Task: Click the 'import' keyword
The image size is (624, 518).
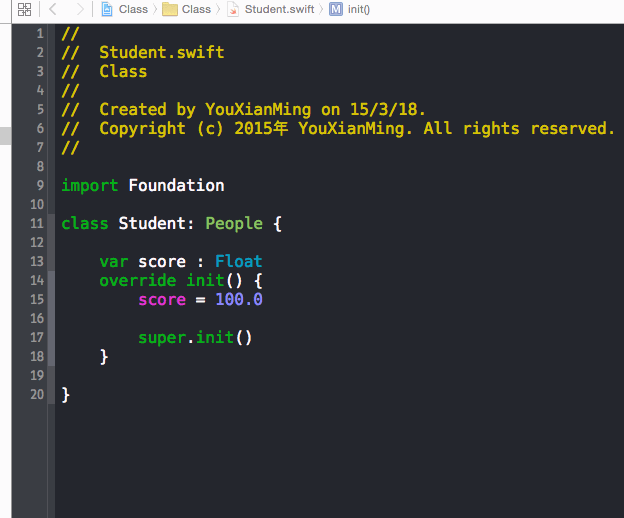Action: pyautogui.click(x=90, y=186)
